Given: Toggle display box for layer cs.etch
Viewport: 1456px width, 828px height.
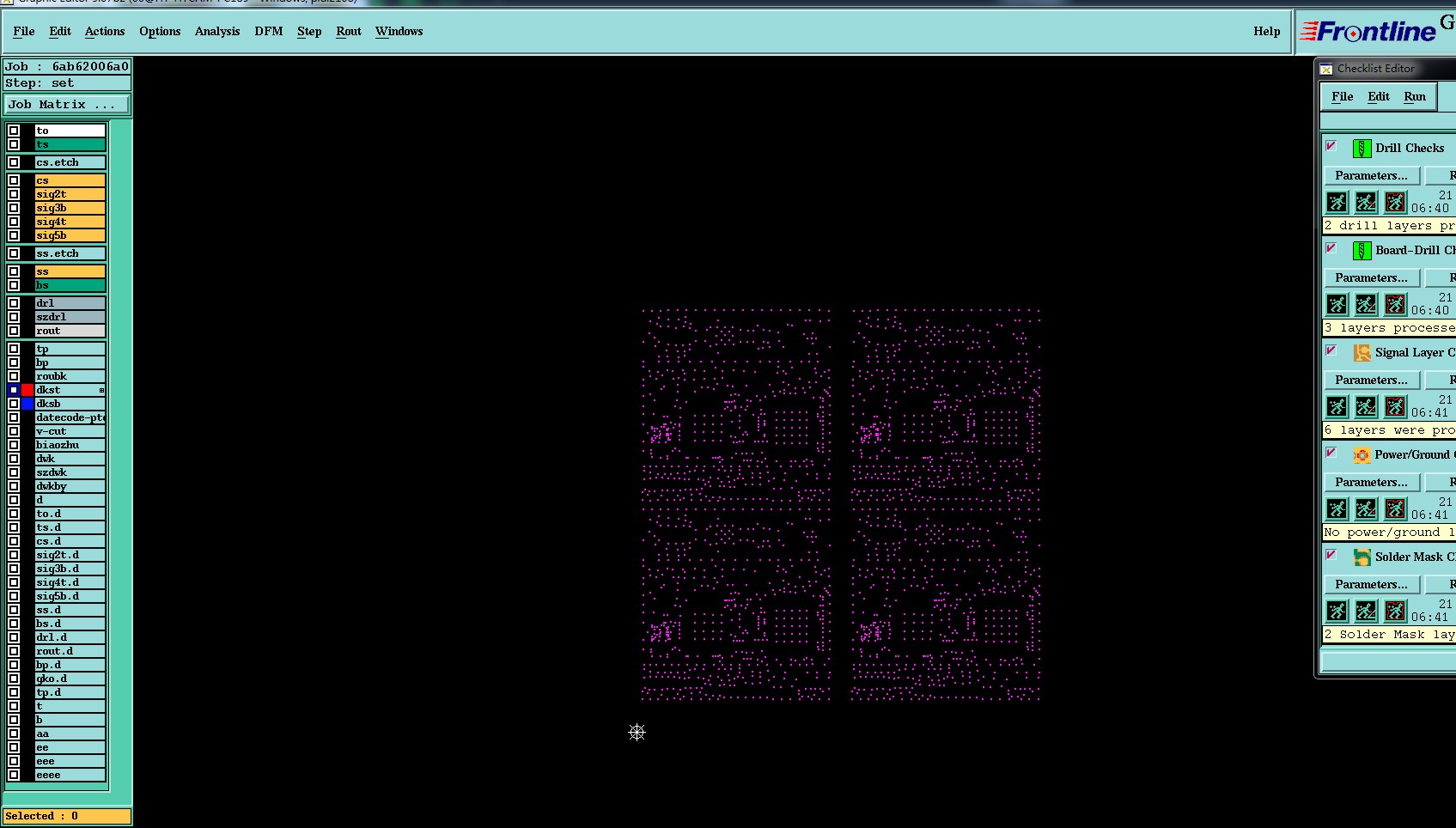Looking at the screenshot, I should click(x=14, y=162).
